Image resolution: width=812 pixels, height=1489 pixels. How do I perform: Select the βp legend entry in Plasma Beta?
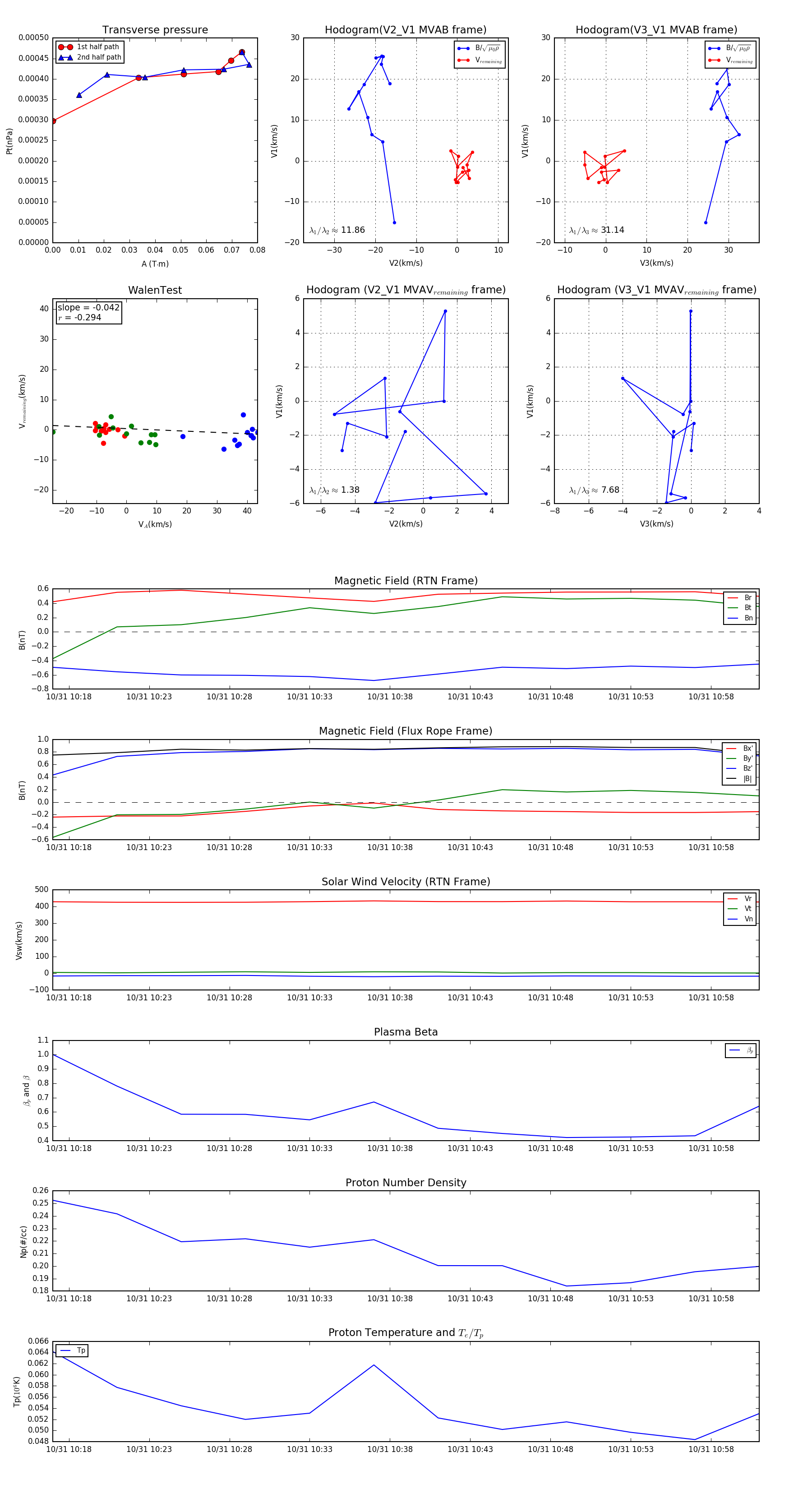741,1050
